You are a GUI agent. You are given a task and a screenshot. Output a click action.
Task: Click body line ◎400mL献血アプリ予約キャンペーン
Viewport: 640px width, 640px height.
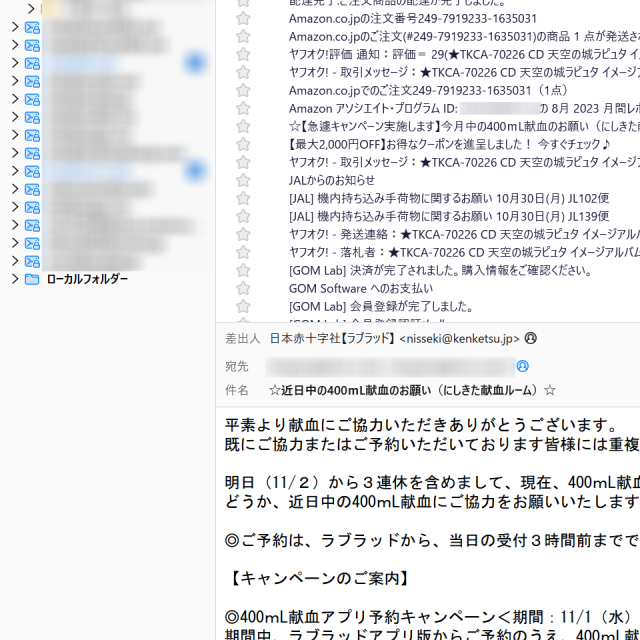(432, 617)
